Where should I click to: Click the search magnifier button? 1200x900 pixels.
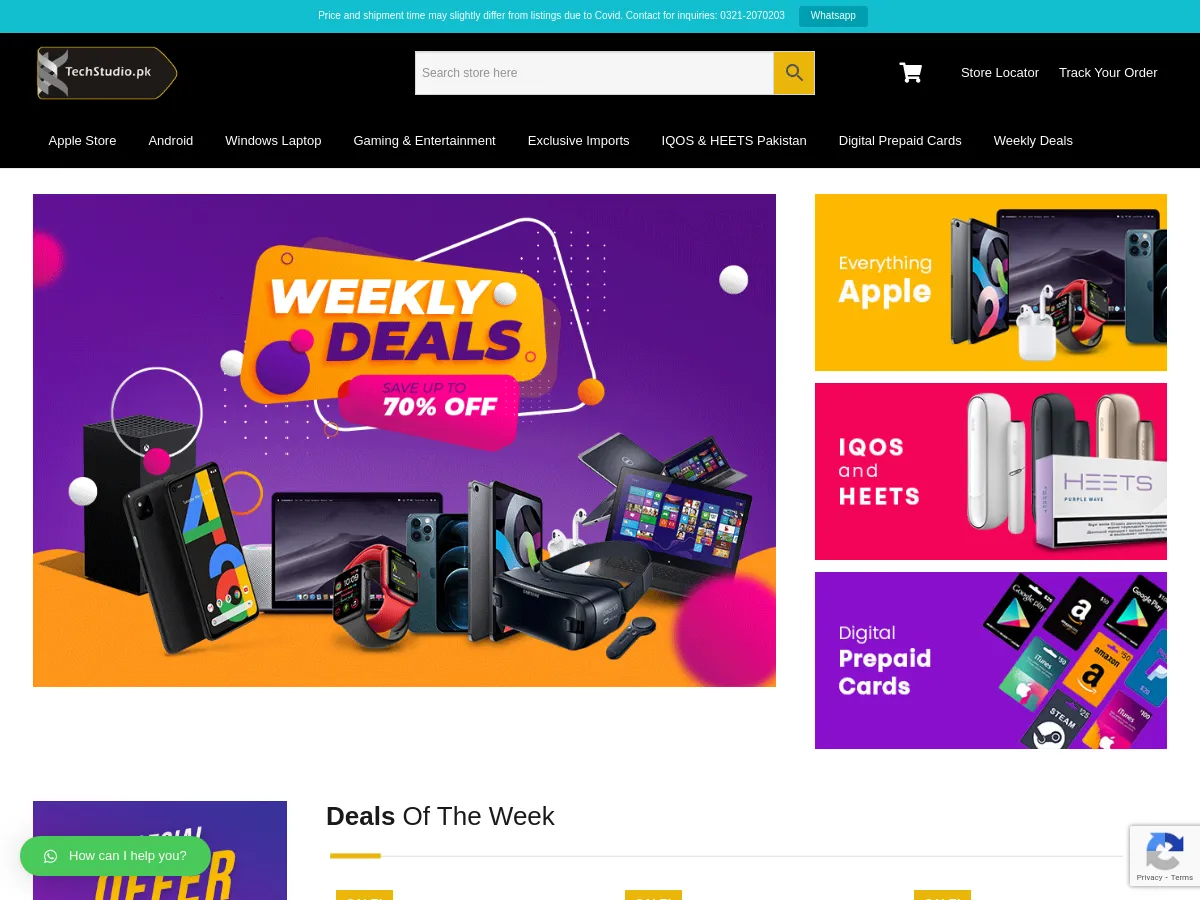click(x=794, y=73)
